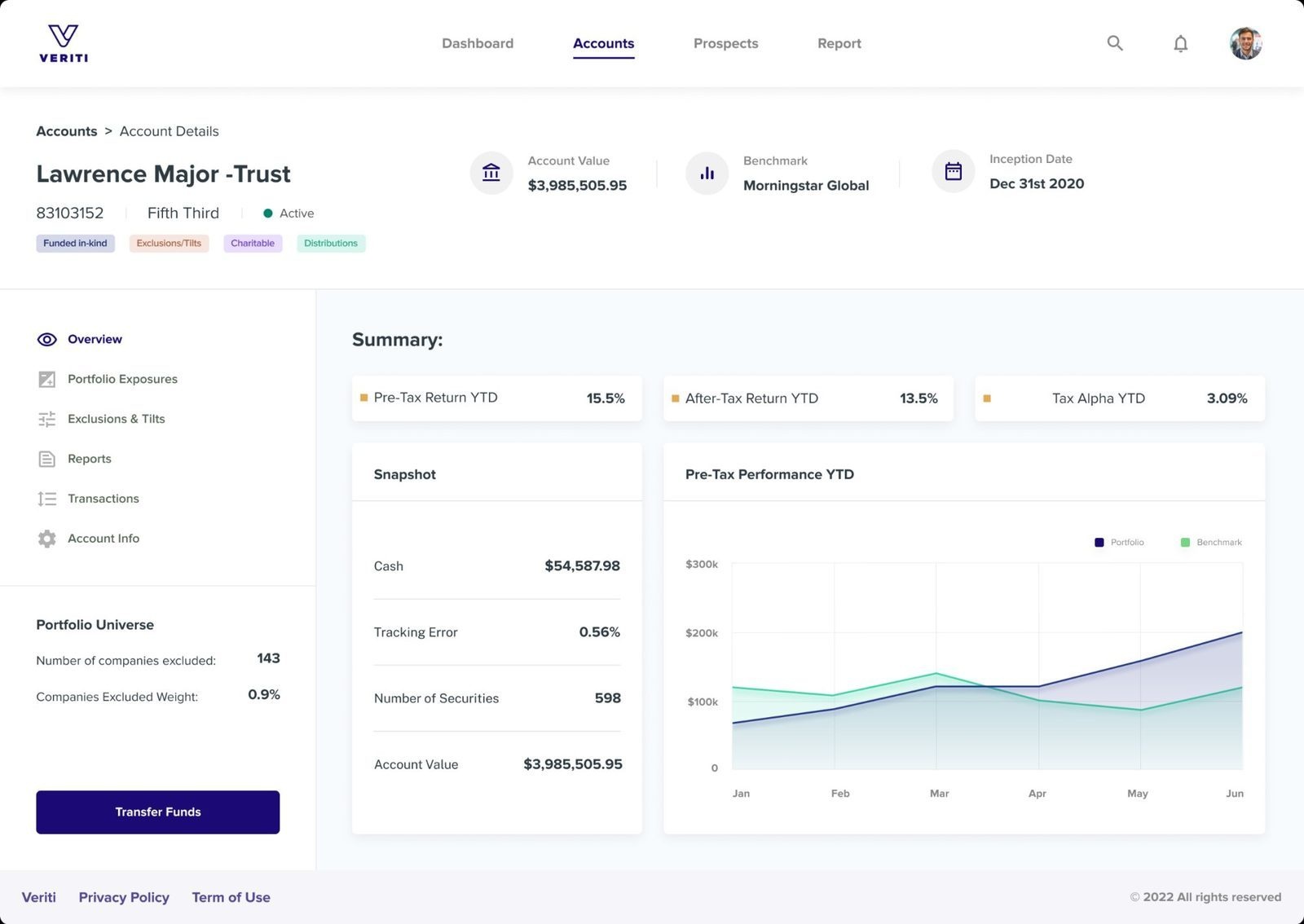Viewport: 1304px width, 924px height.
Task: Click the Account Info gear icon
Action: [47, 539]
